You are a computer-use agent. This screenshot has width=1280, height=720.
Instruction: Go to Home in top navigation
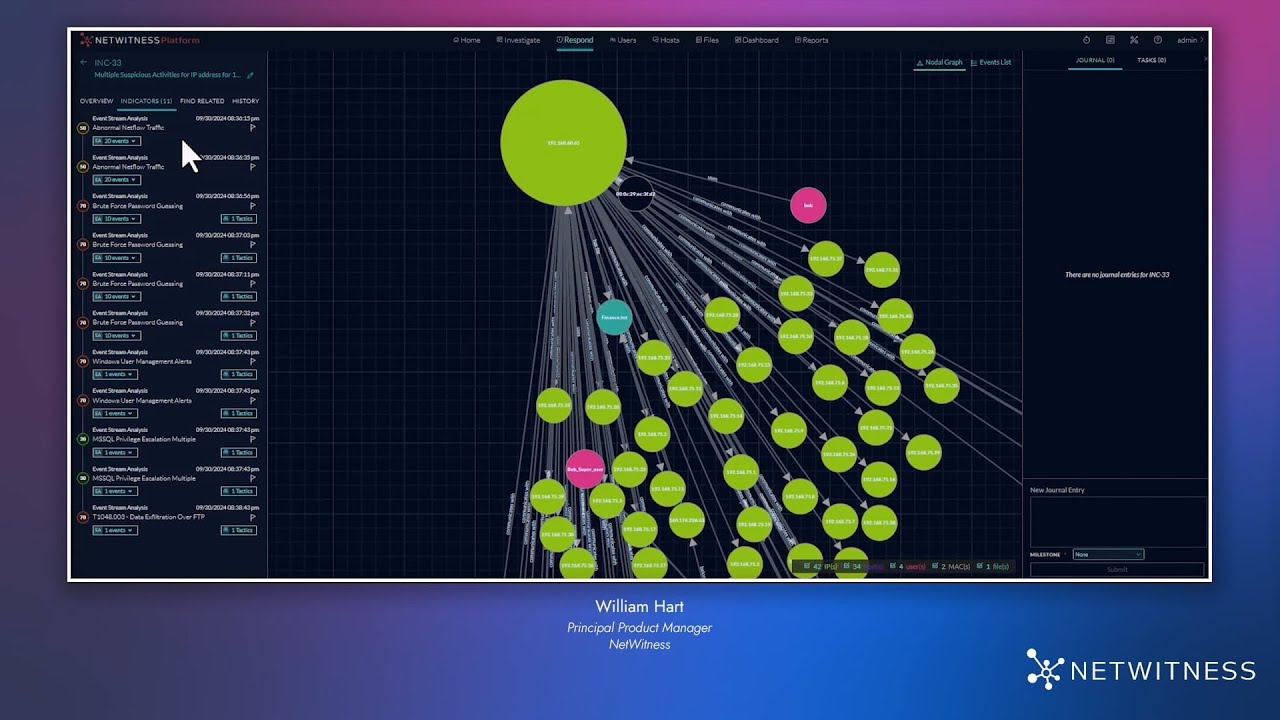[466, 40]
